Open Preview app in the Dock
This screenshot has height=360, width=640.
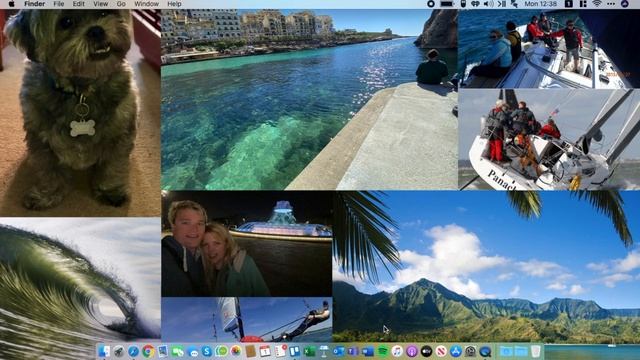tap(163, 351)
